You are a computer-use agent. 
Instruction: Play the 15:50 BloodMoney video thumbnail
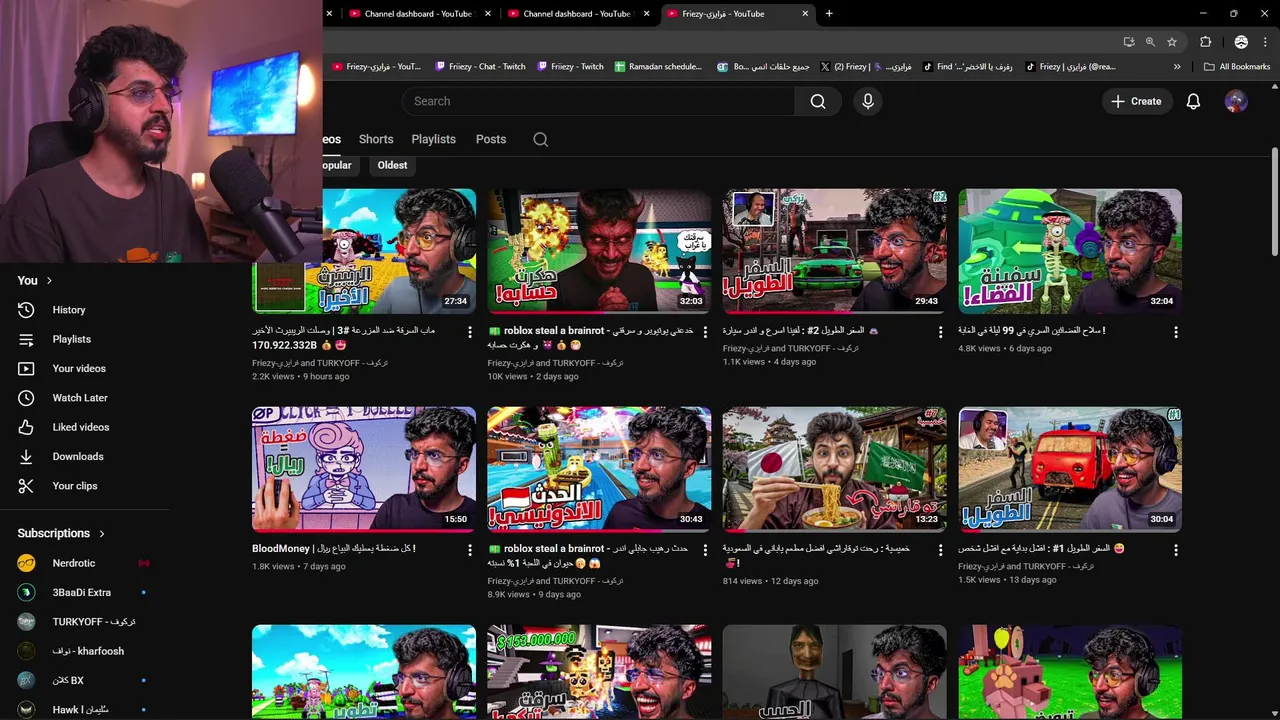tap(364, 469)
